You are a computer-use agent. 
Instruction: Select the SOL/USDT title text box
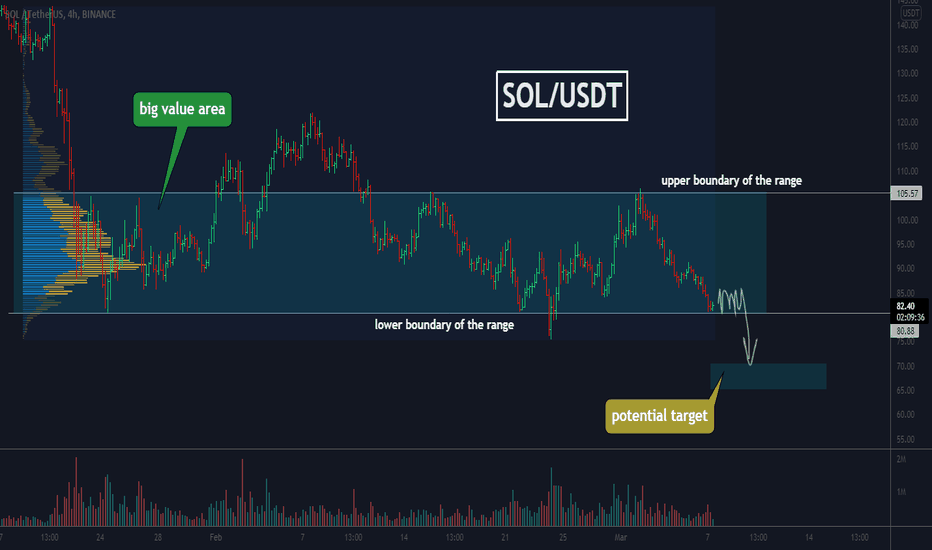(x=562, y=96)
